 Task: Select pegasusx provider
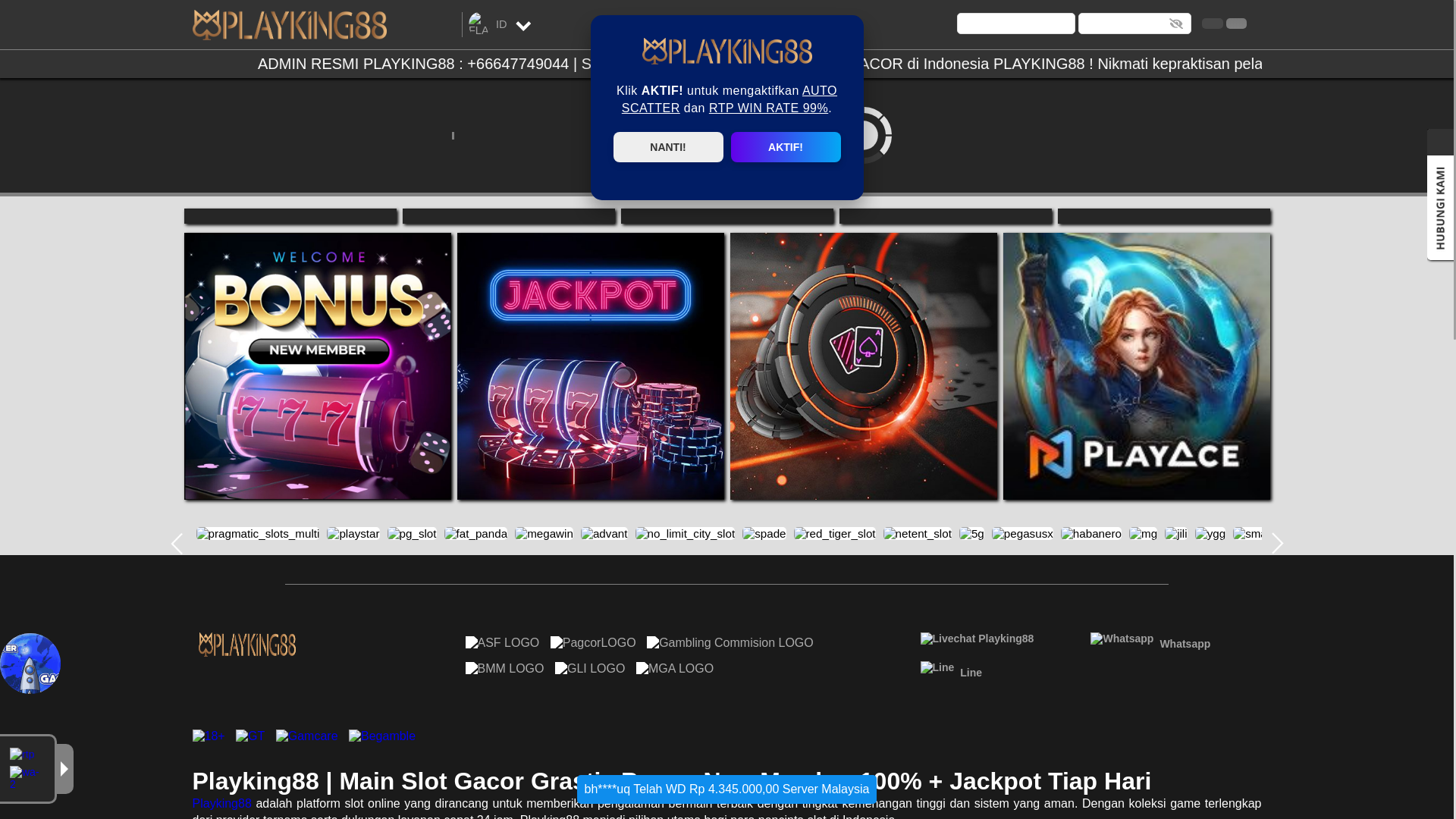(1022, 534)
